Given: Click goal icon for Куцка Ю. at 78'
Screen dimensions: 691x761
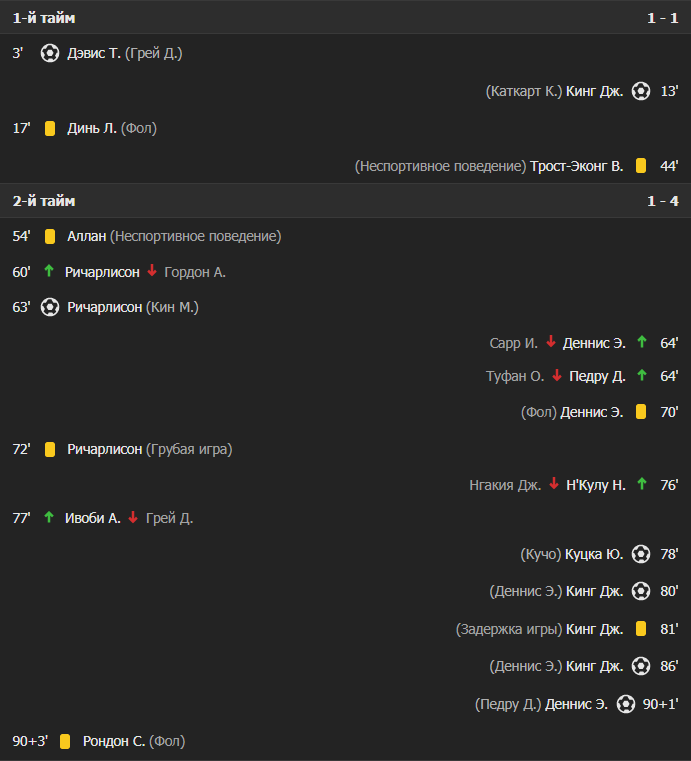Looking at the screenshot, I should coord(641,554).
